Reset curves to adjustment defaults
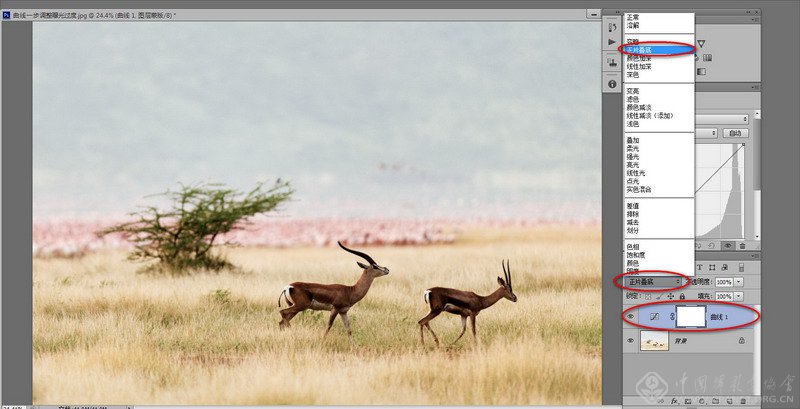 point(711,245)
